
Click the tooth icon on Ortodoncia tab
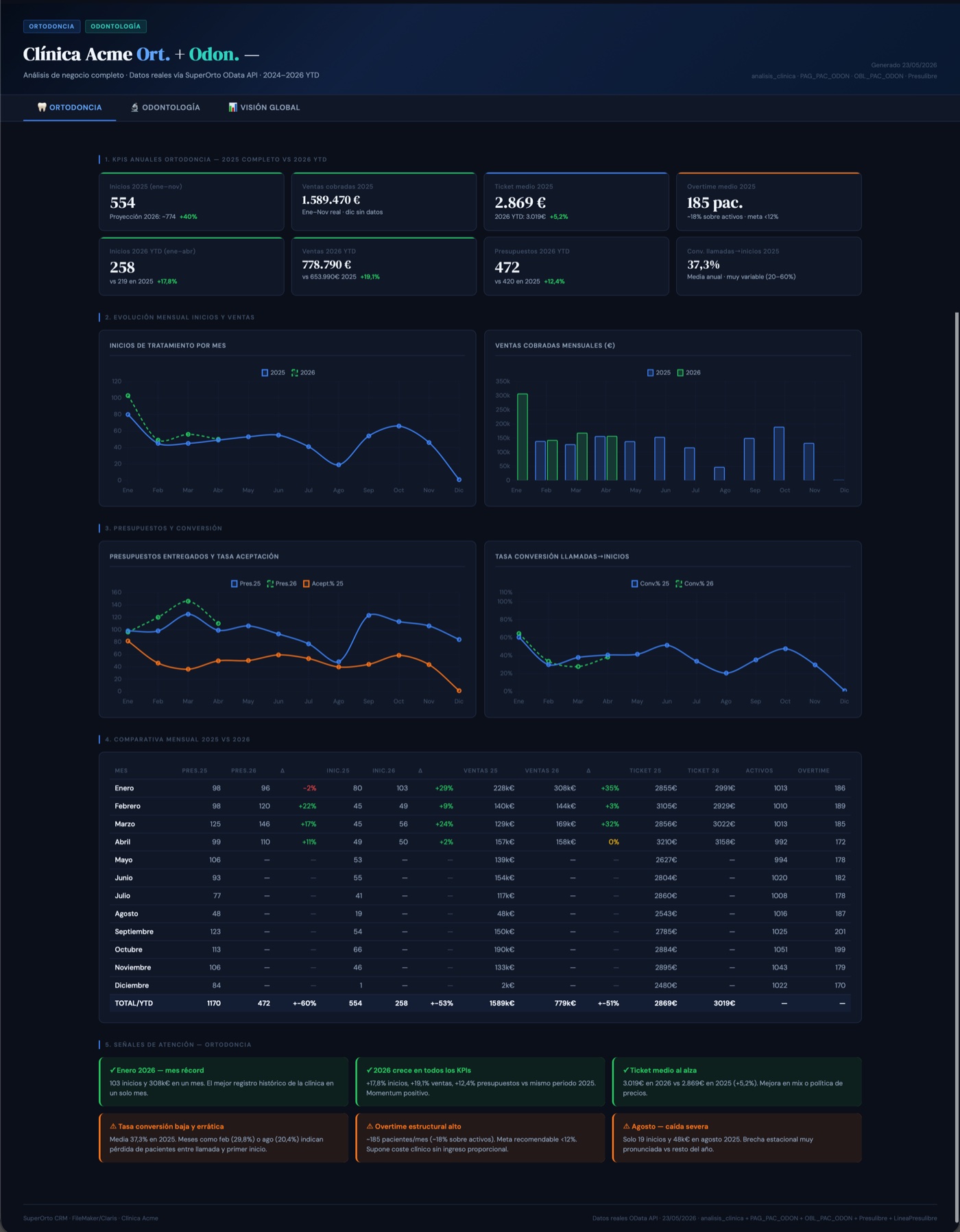coord(42,108)
